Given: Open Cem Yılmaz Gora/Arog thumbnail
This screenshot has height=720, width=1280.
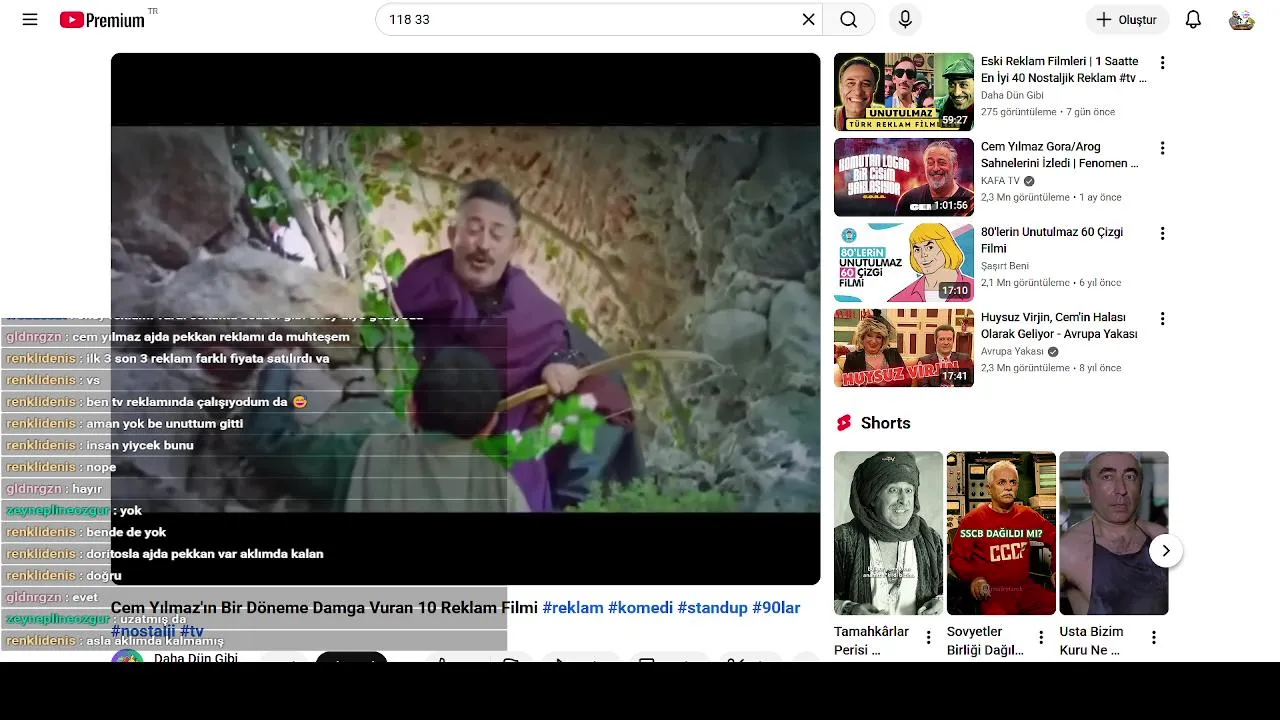Looking at the screenshot, I should pos(904,177).
